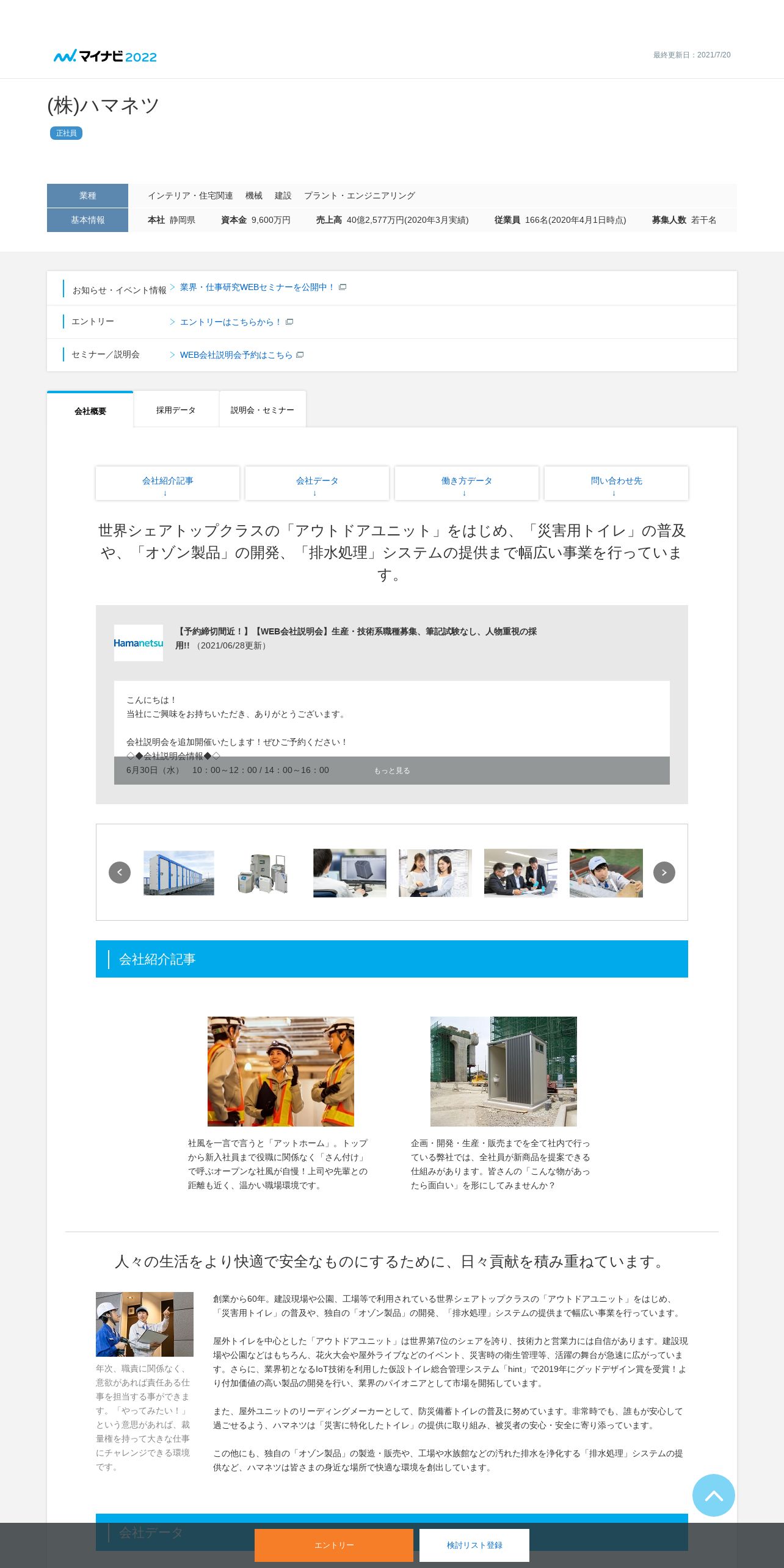The height and width of the screenshot is (1568, 784).
Task: Select the CAD monitor workstation thumbnail
Action: coord(350,873)
